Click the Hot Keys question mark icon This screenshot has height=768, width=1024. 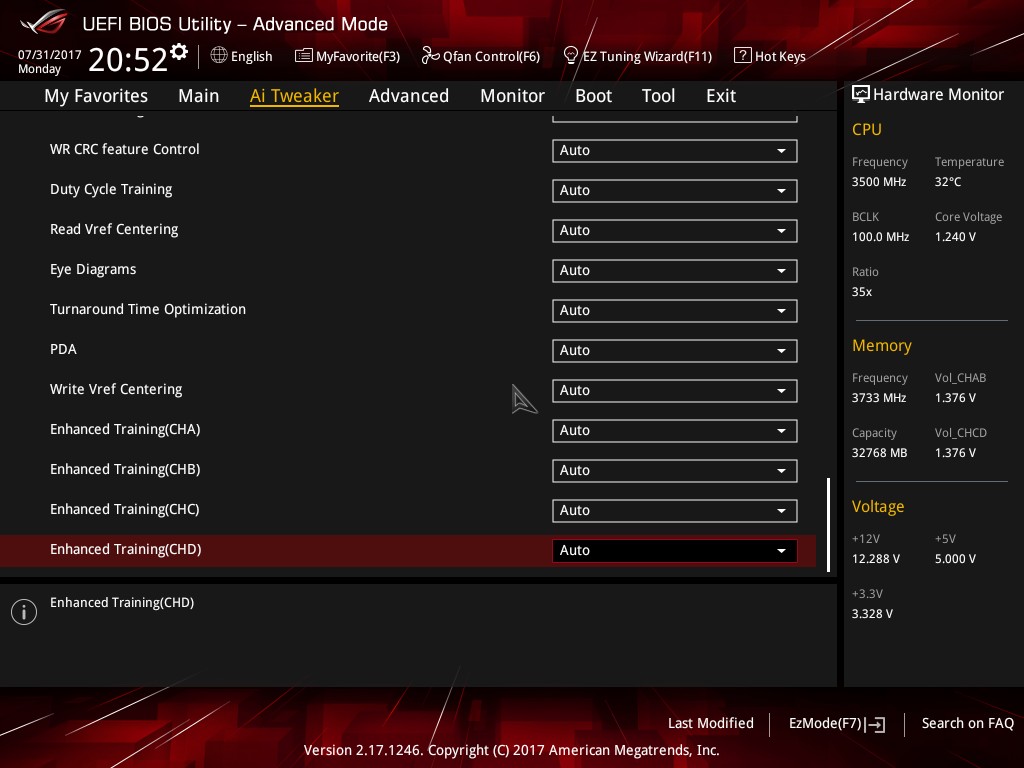743,56
